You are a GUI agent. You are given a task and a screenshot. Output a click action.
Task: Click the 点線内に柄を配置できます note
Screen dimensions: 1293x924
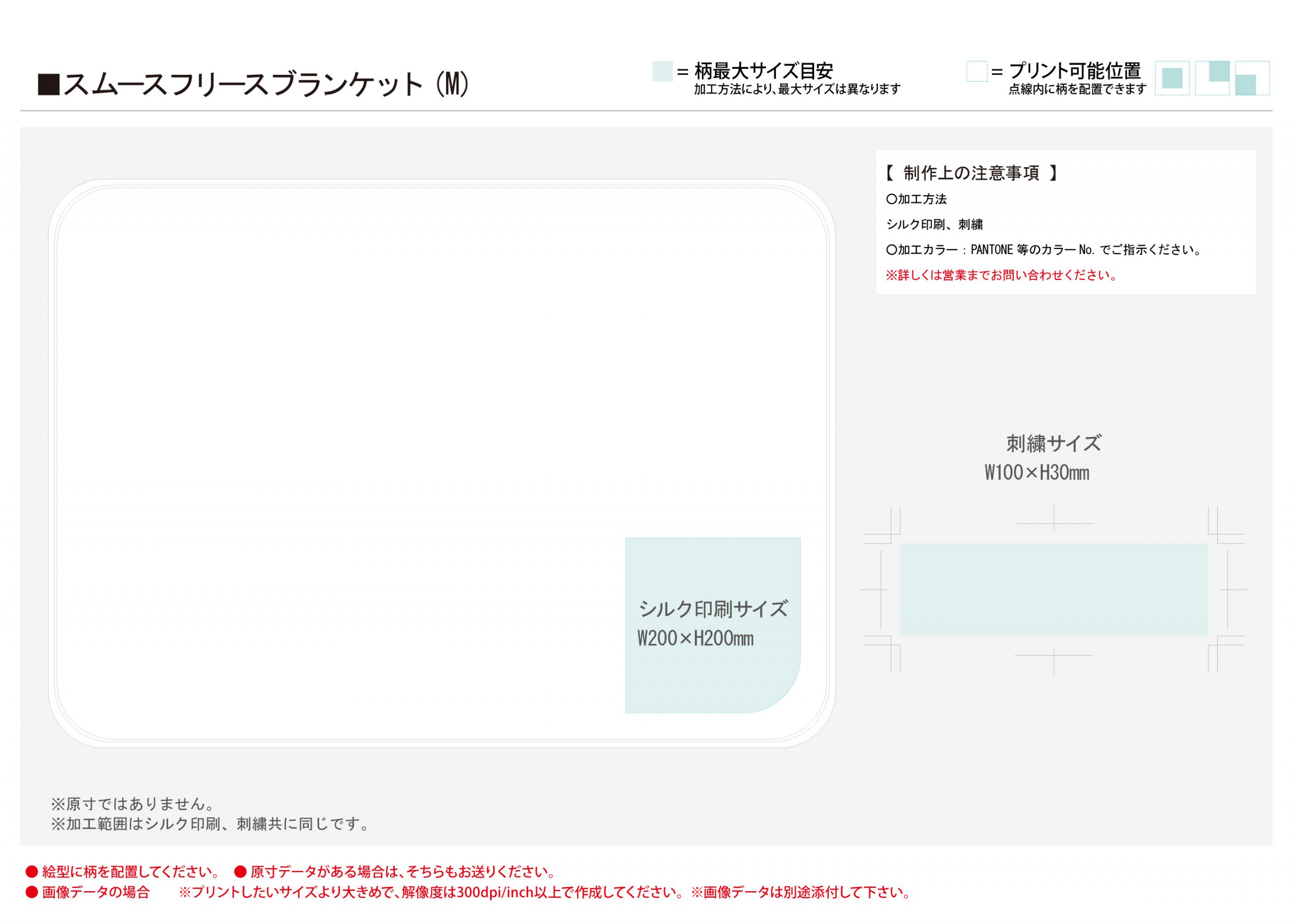tap(1077, 89)
